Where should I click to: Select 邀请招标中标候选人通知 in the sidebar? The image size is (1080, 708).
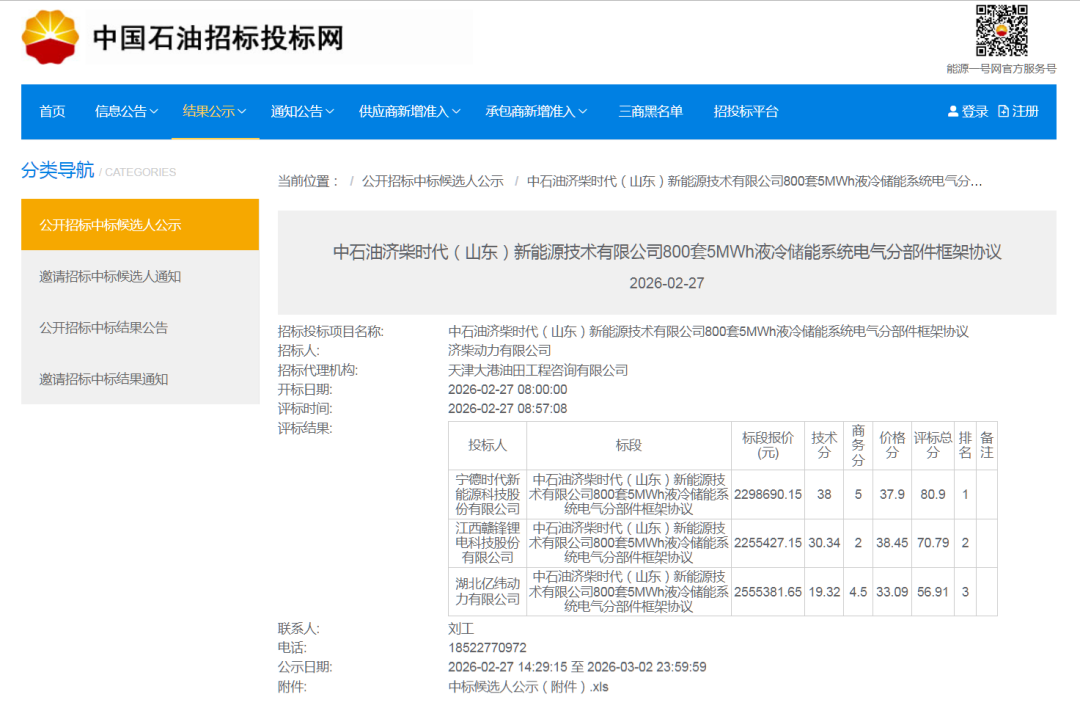[110, 276]
